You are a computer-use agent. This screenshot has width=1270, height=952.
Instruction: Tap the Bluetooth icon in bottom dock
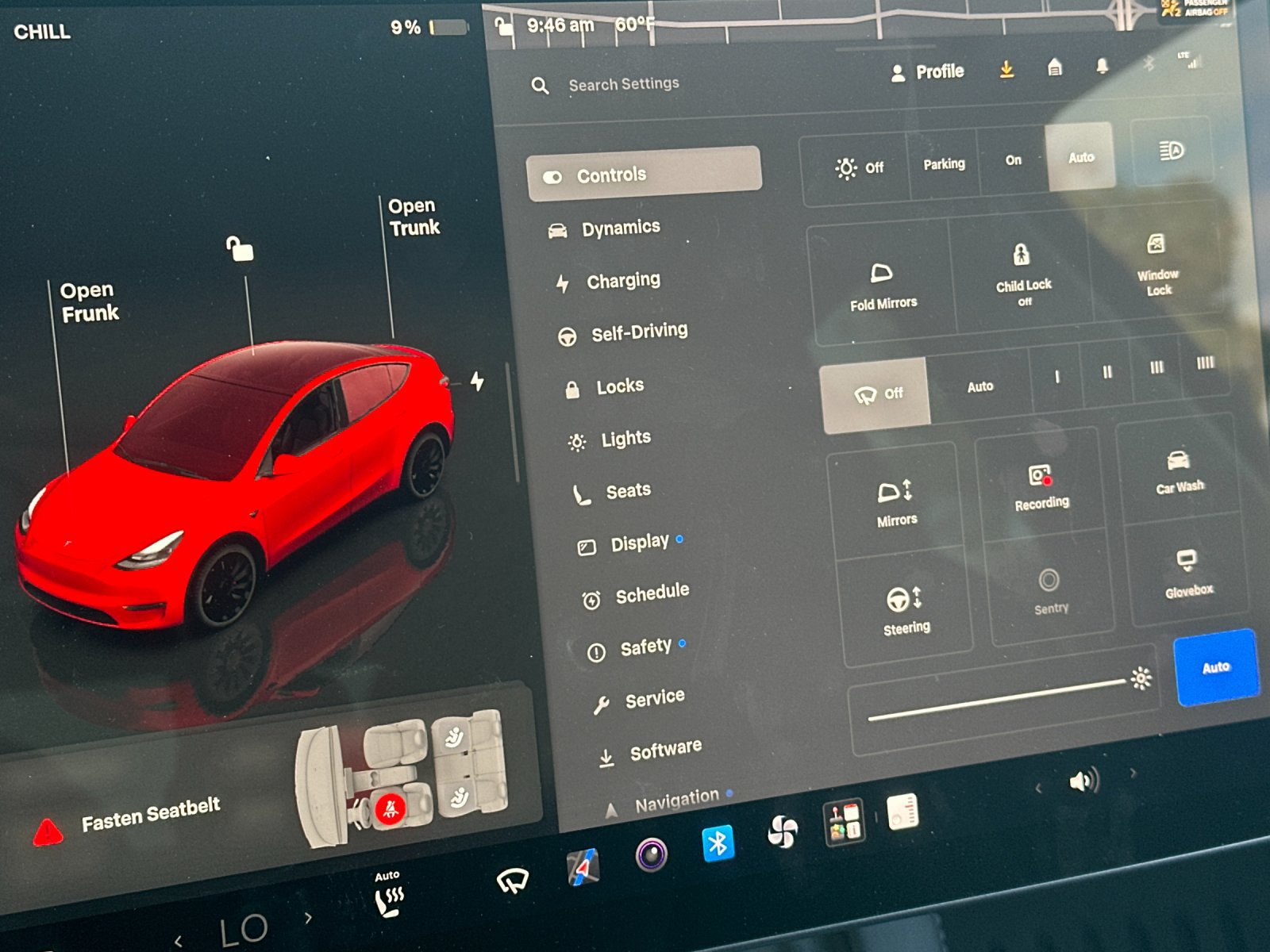718,843
